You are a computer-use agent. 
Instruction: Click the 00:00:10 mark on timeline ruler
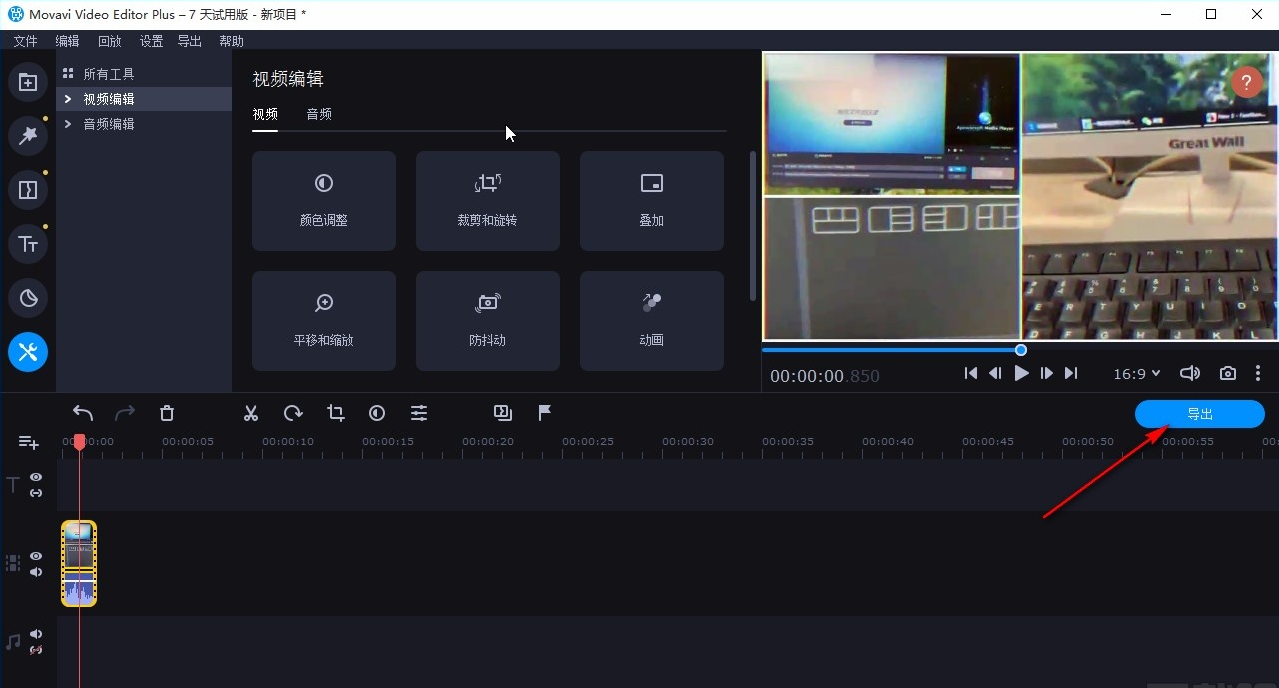[x=288, y=441]
